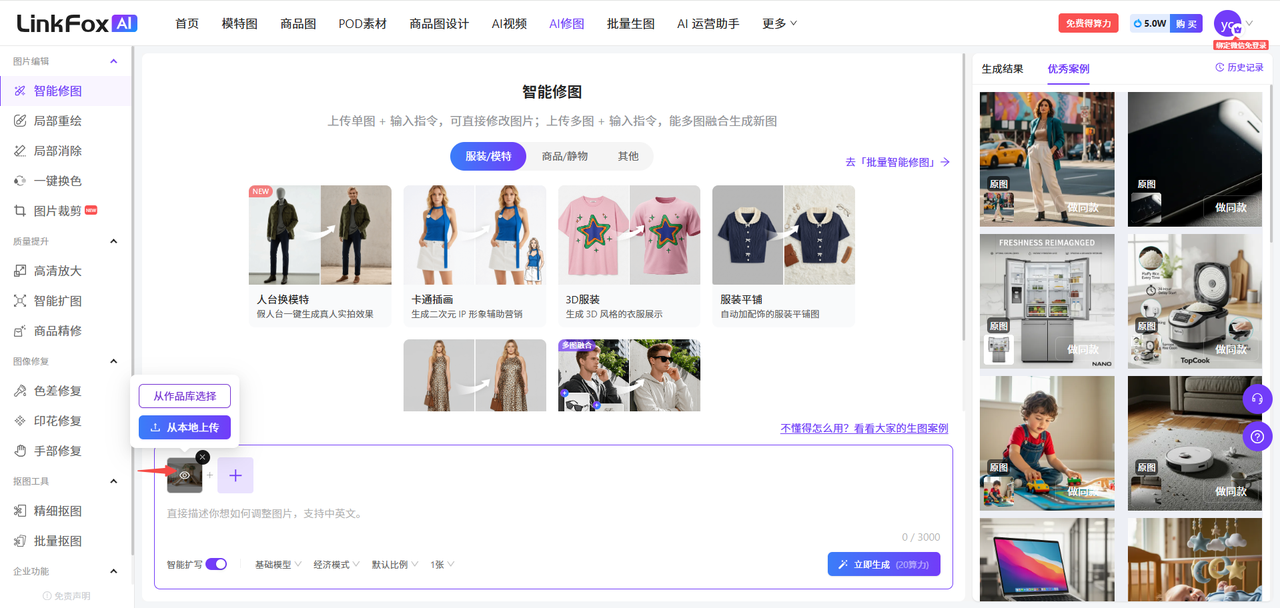This screenshot has width=1280, height=608.
Task: Open the 印花修复 tool icon
Action: pos(20,421)
